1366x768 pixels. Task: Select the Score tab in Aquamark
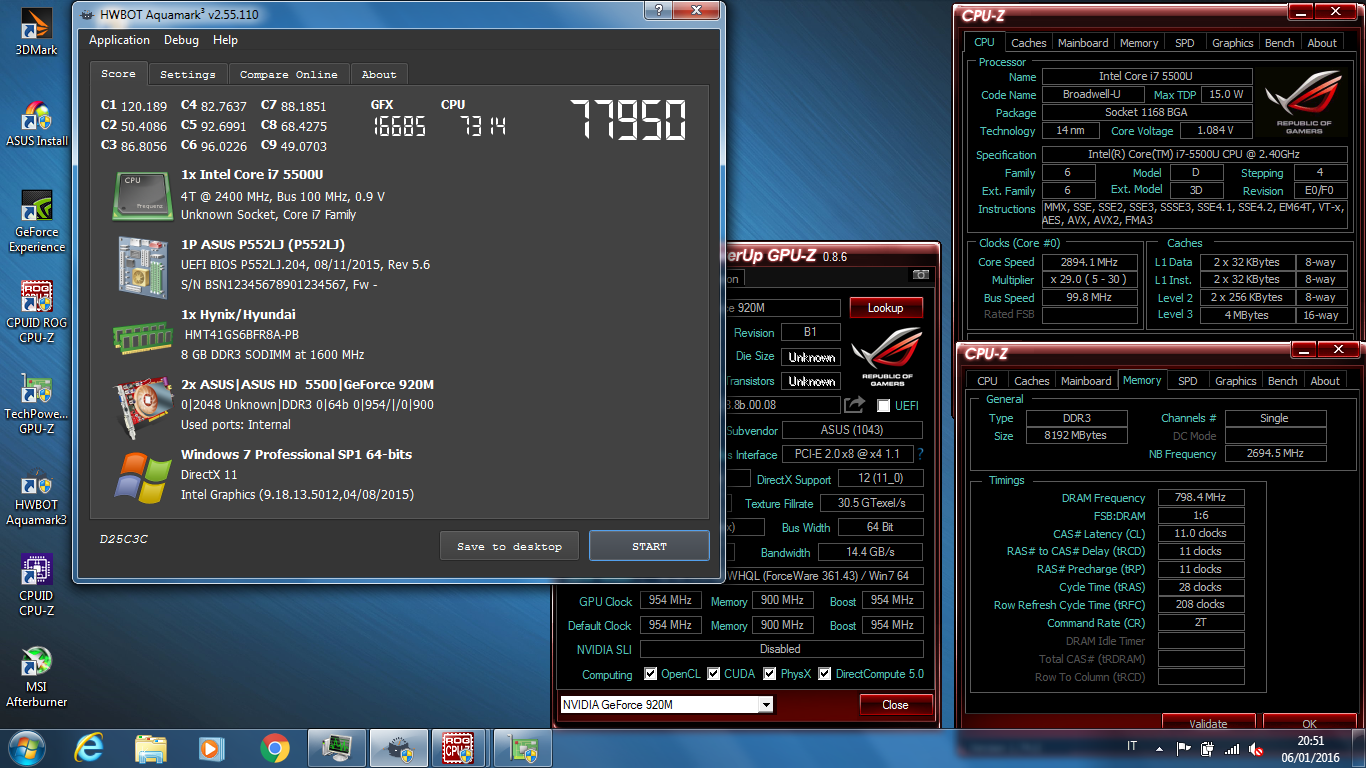(x=118, y=73)
